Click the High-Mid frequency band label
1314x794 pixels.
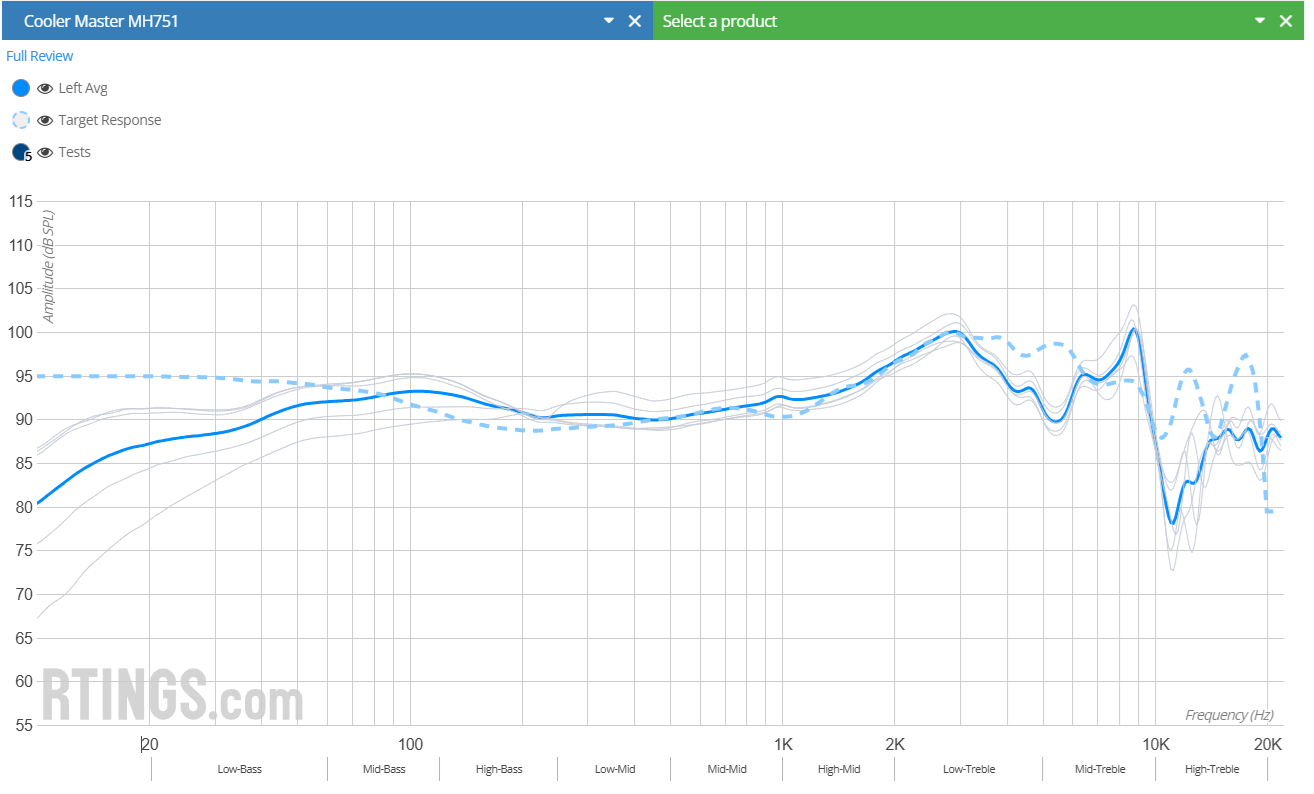click(839, 769)
